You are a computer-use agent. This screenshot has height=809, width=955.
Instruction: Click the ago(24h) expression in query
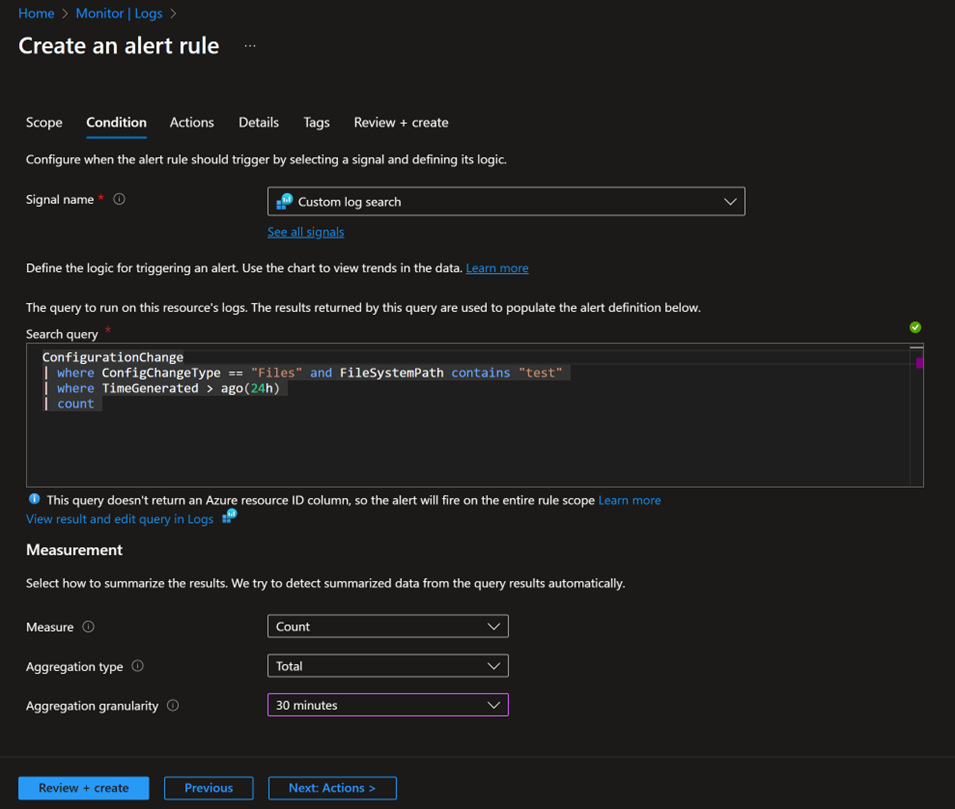point(250,388)
